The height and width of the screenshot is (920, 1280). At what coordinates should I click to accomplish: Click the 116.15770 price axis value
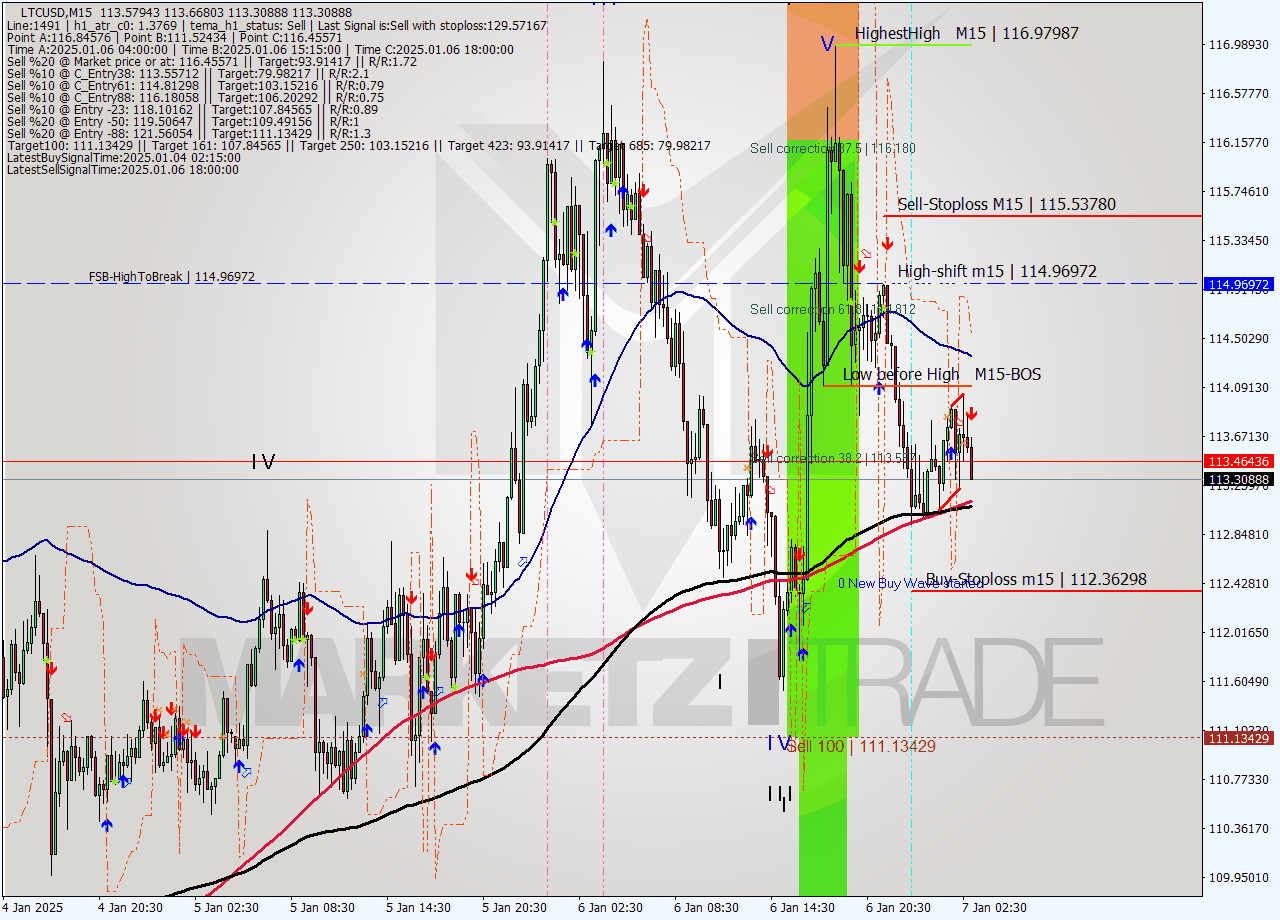click(x=1238, y=142)
